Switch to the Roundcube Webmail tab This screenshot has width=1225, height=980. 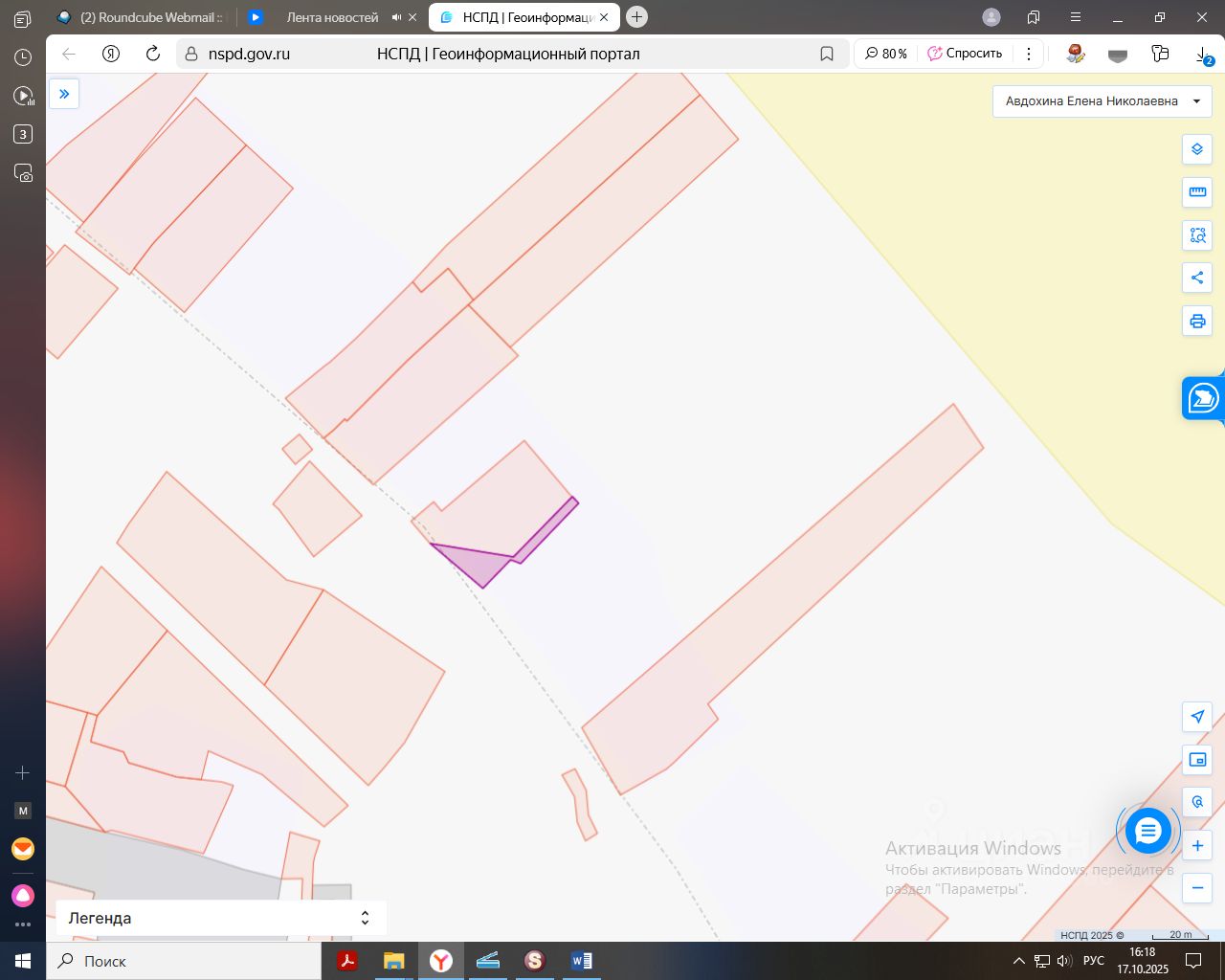142,17
